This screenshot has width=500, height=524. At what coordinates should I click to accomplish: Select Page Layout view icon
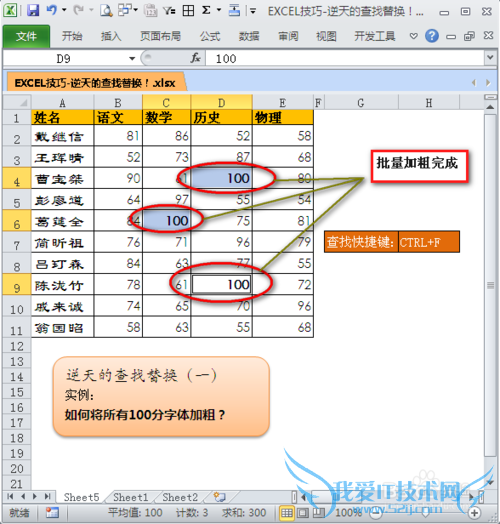point(303,513)
